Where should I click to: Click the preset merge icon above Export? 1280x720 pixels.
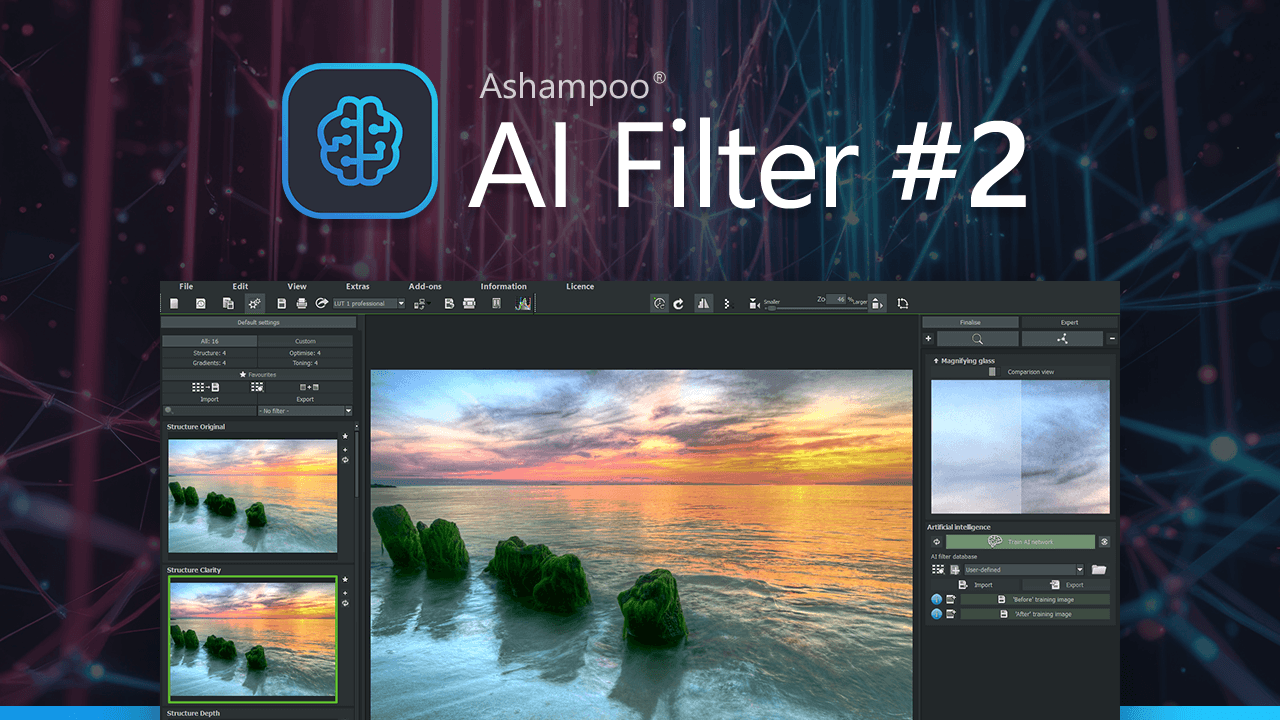[x=309, y=387]
